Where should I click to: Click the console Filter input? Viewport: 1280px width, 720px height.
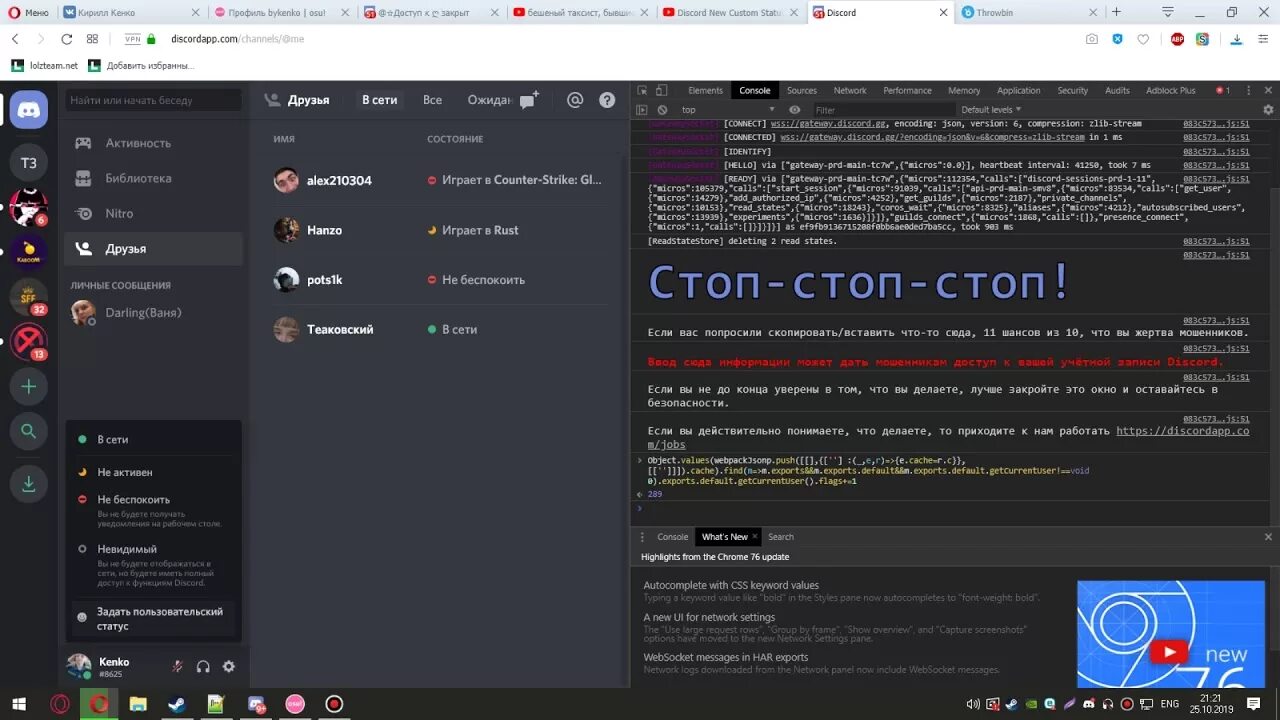click(x=882, y=110)
